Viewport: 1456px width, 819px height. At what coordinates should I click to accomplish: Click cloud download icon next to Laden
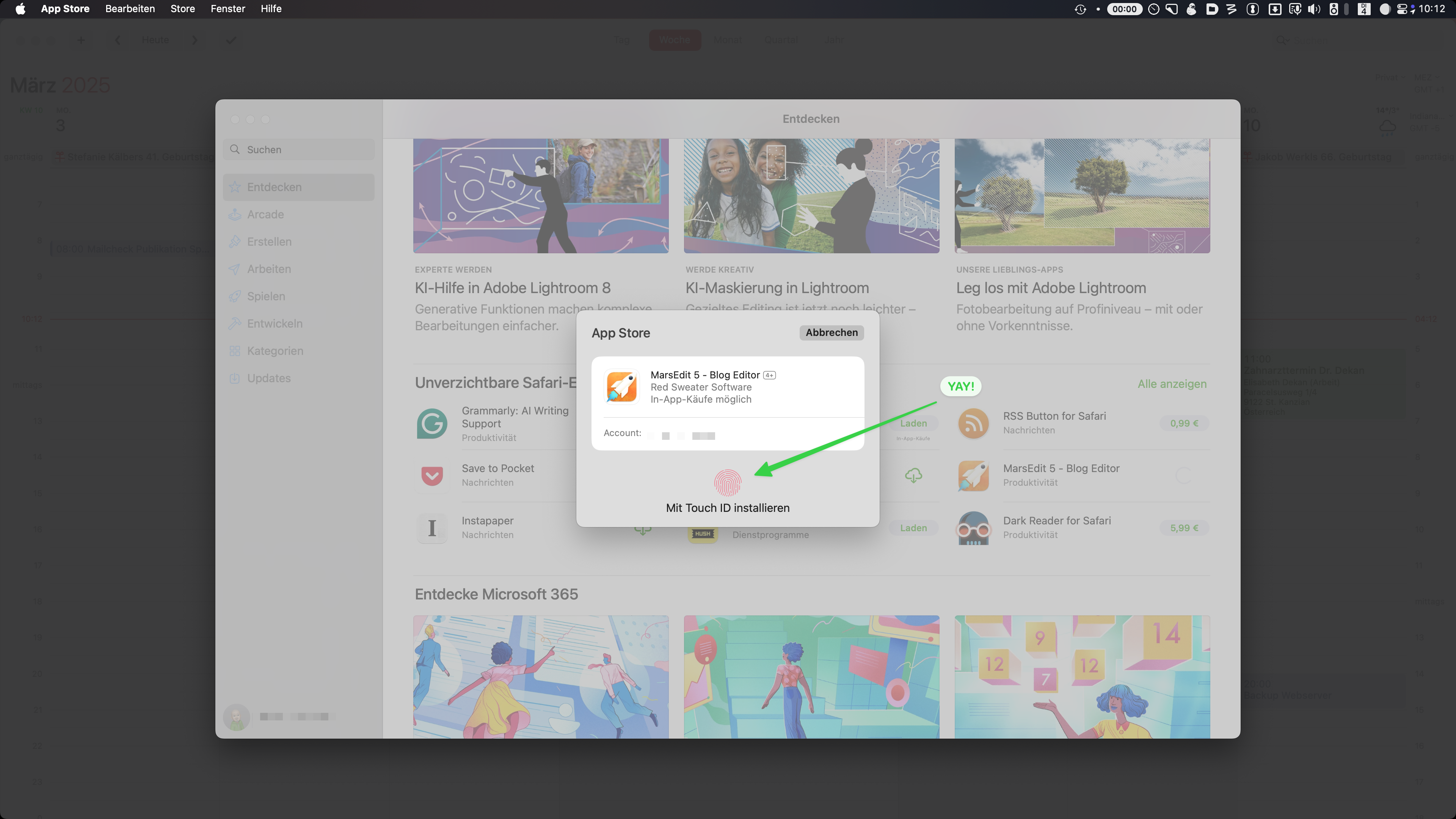(x=913, y=475)
